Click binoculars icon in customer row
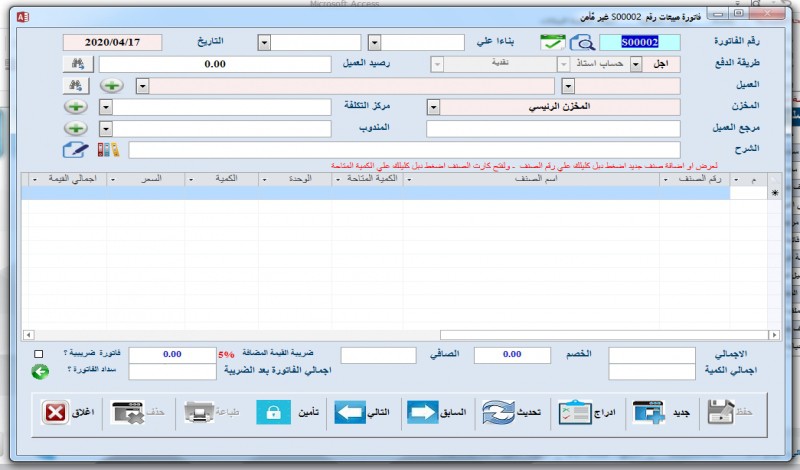Screen dimensions: 800x470 click(76, 86)
